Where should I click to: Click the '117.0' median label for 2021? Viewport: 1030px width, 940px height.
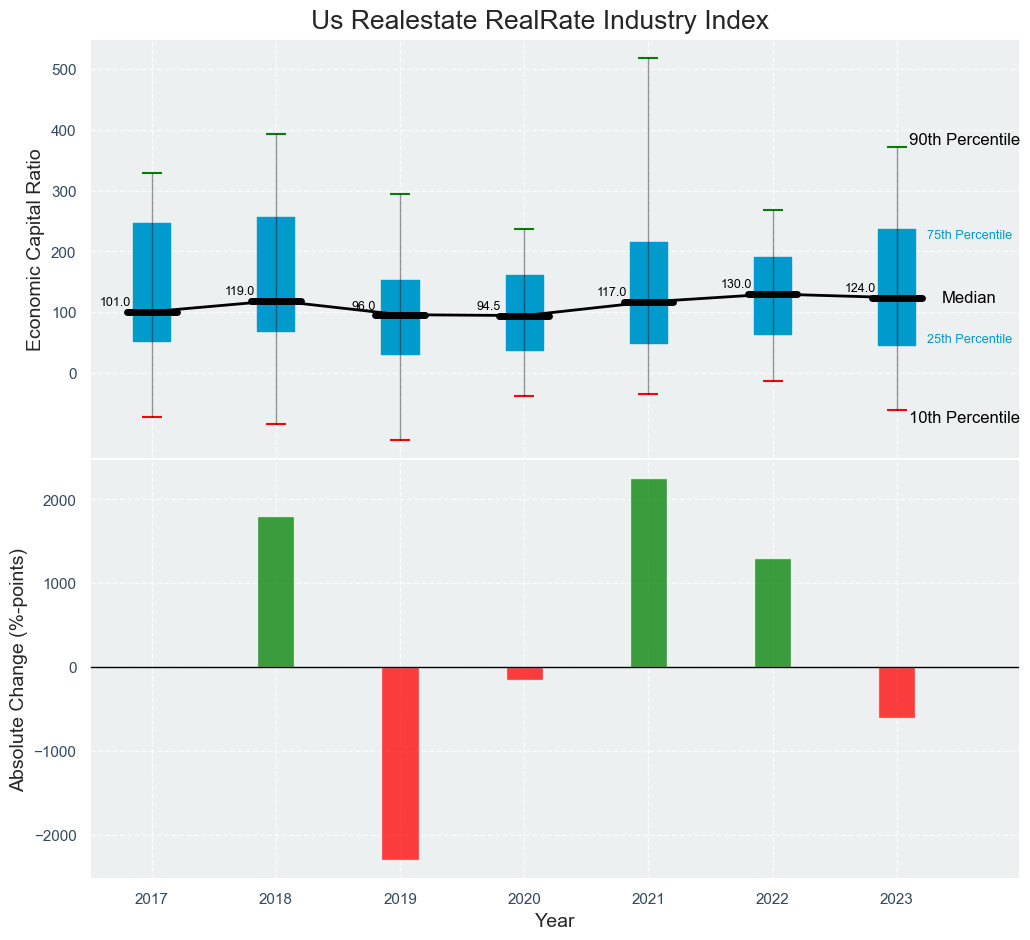(x=612, y=292)
